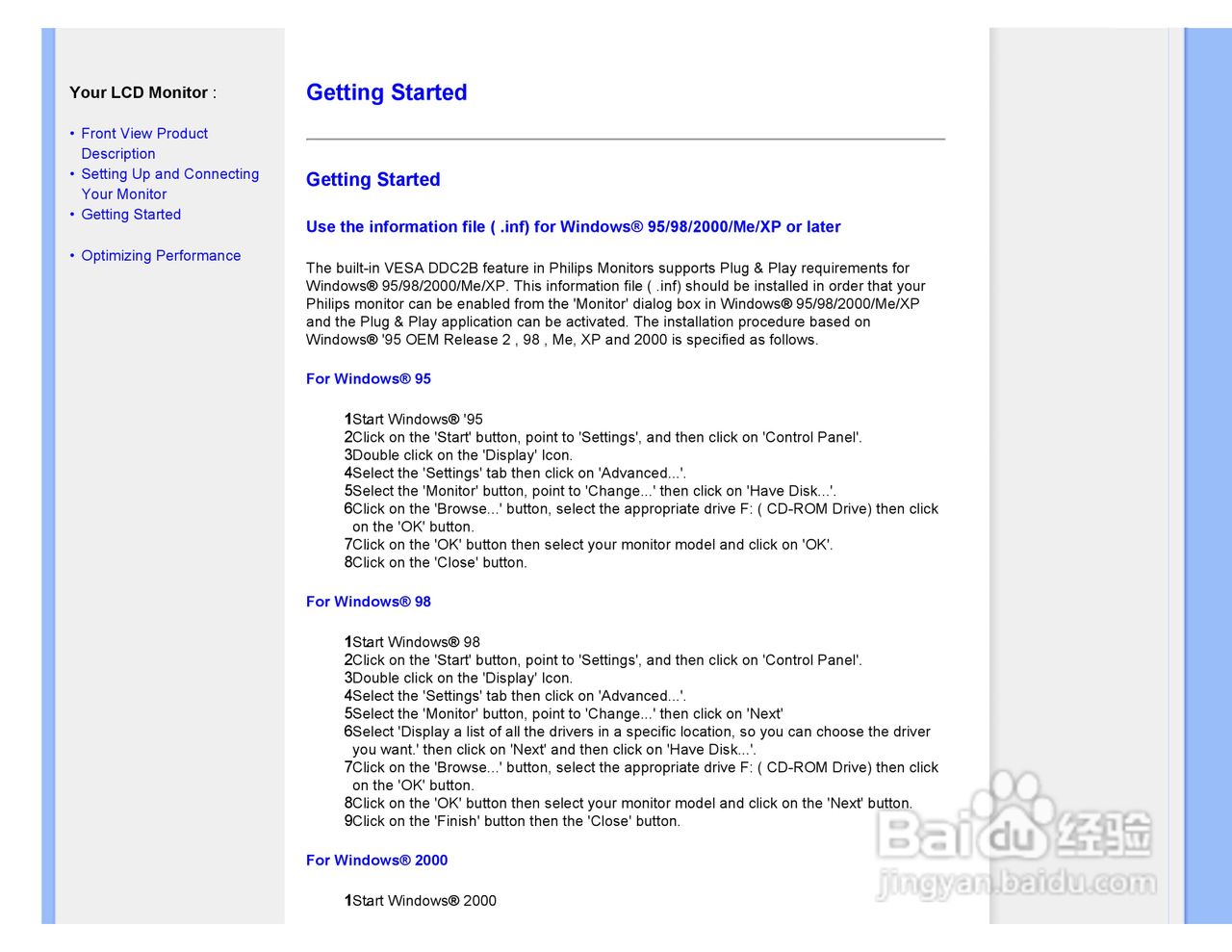Click the horizontal divider under the page title
The height and width of the screenshot is (952, 1232).
[x=626, y=140]
